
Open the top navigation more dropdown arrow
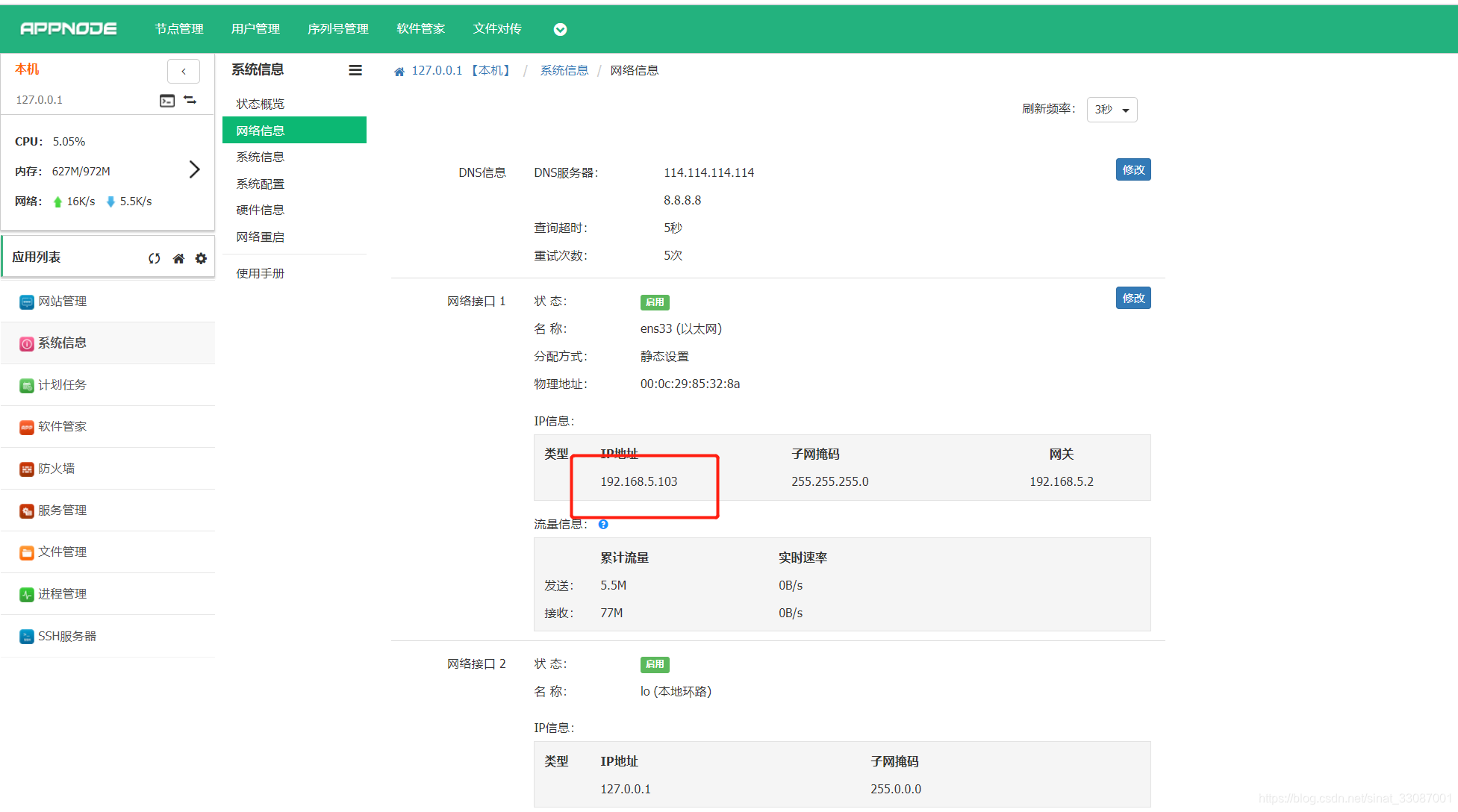pos(560,29)
